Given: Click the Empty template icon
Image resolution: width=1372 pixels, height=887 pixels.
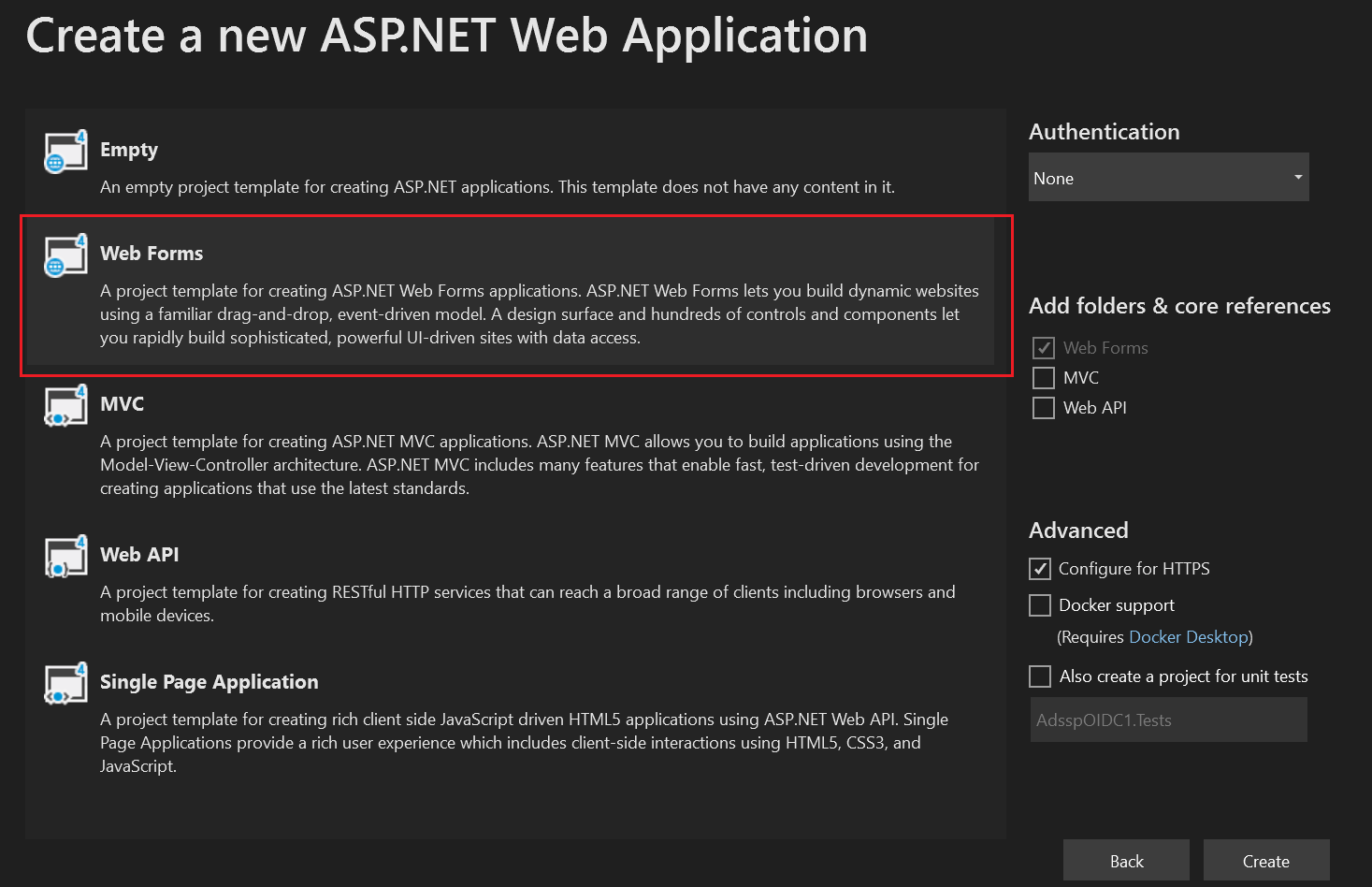Looking at the screenshot, I should [65, 152].
